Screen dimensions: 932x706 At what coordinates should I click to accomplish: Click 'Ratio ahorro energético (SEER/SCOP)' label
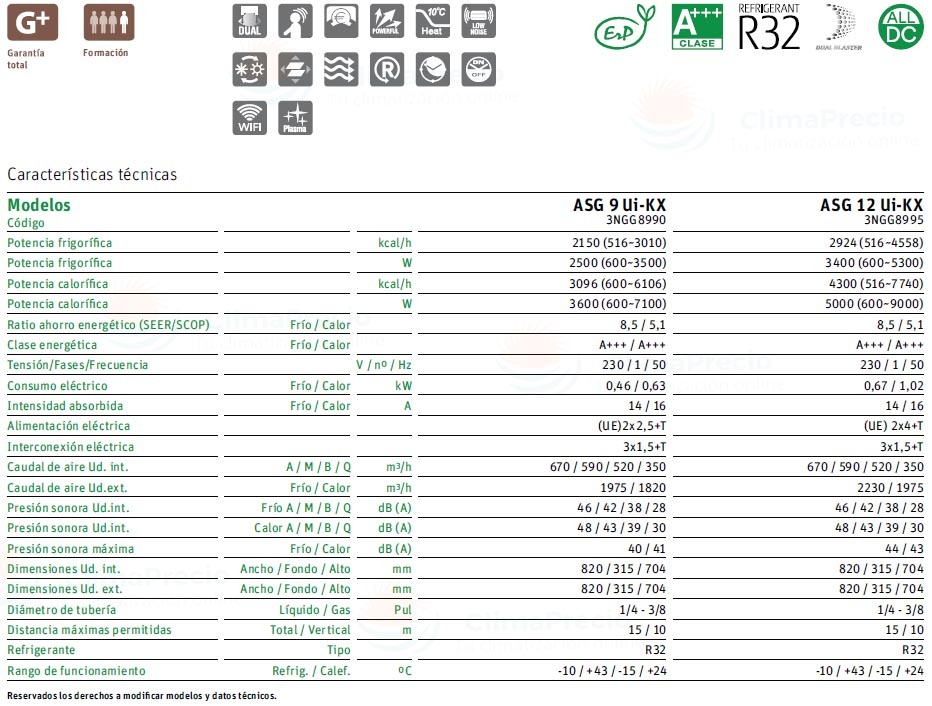108,324
